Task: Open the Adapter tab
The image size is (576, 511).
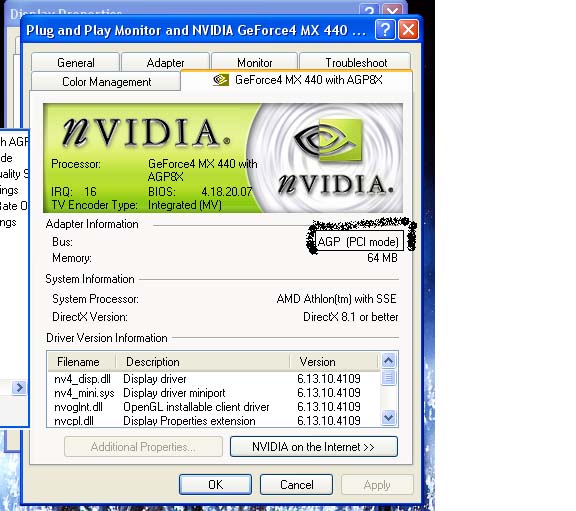Action: [165, 62]
